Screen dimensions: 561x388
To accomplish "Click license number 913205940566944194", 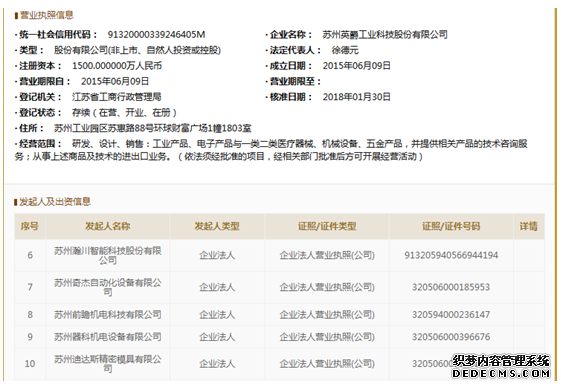I will pos(451,256).
